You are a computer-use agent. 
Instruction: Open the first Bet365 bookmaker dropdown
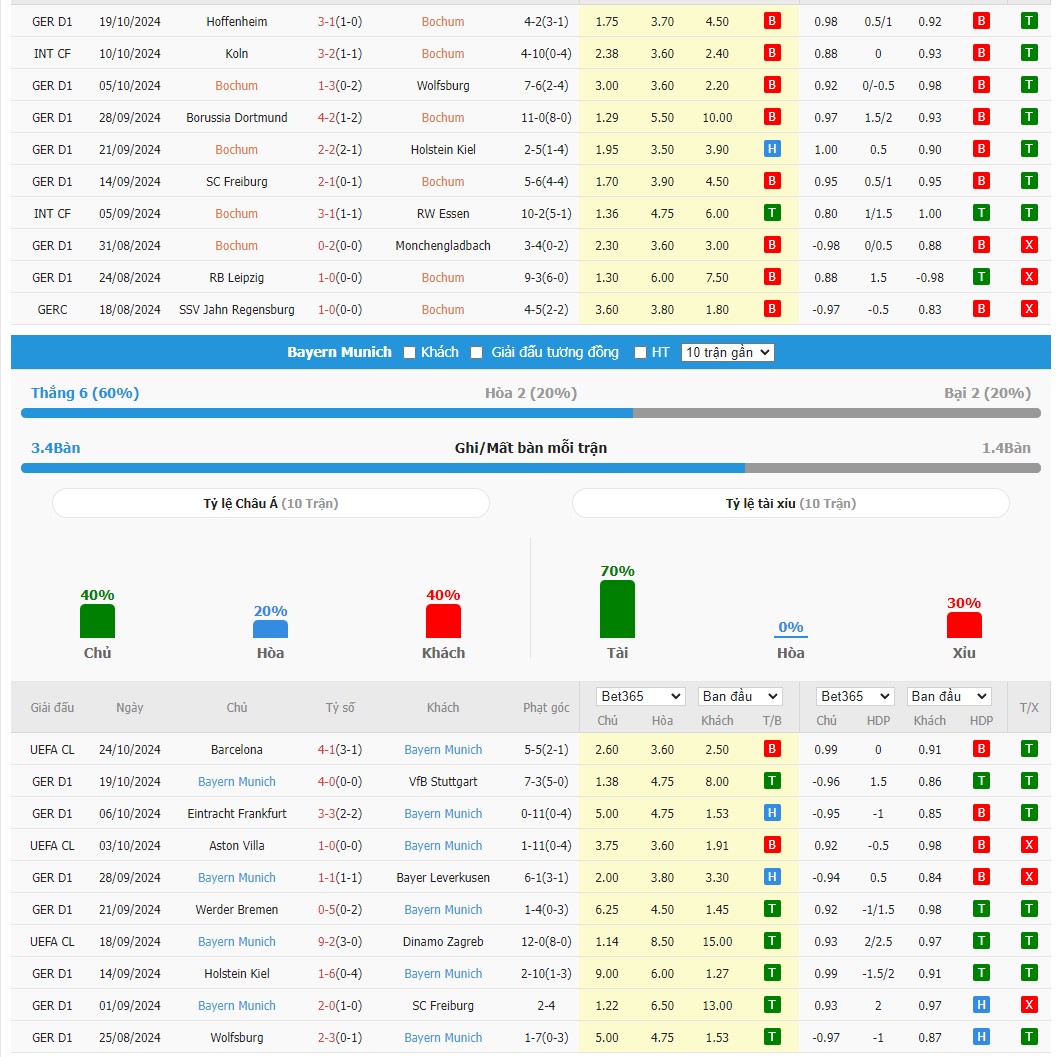point(641,696)
